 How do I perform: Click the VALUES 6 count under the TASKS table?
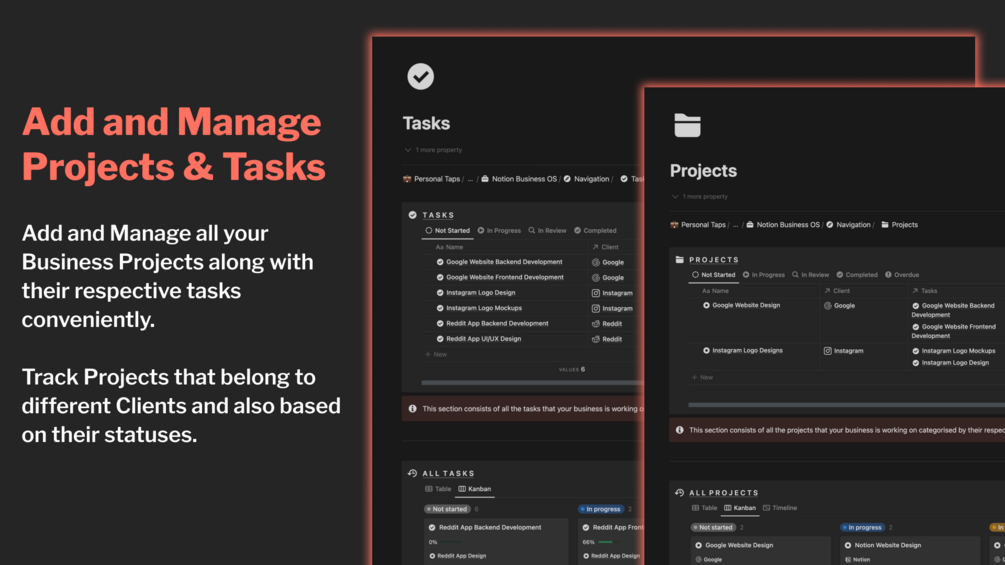coord(572,370)
